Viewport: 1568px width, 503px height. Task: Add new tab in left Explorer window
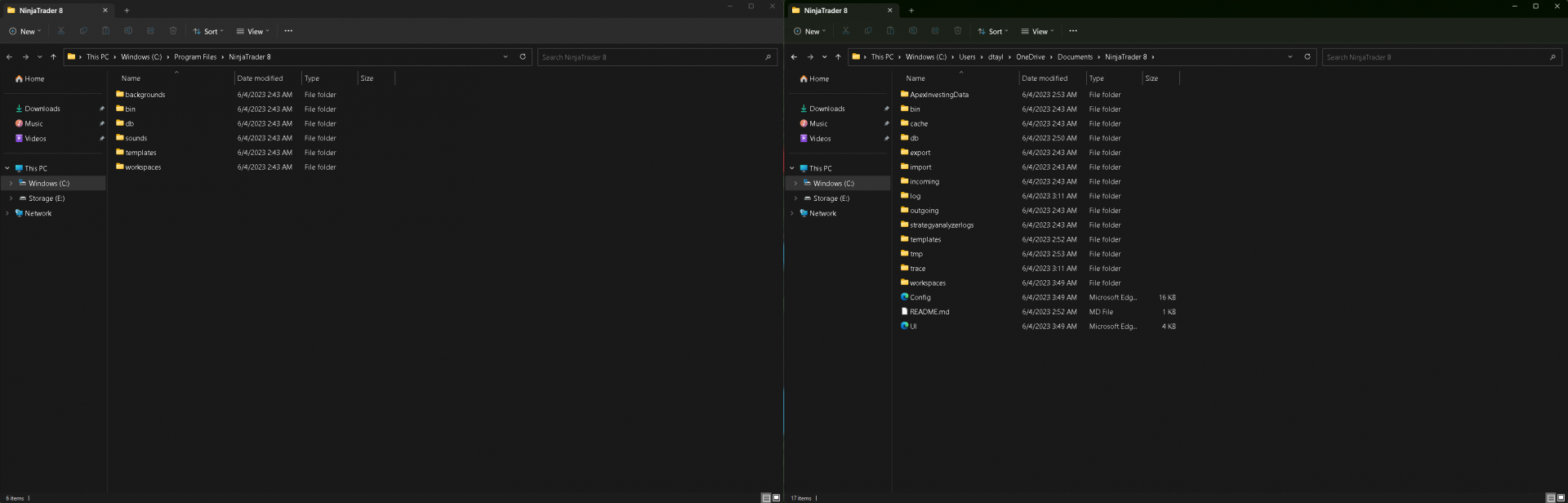[x=127, y=11]
